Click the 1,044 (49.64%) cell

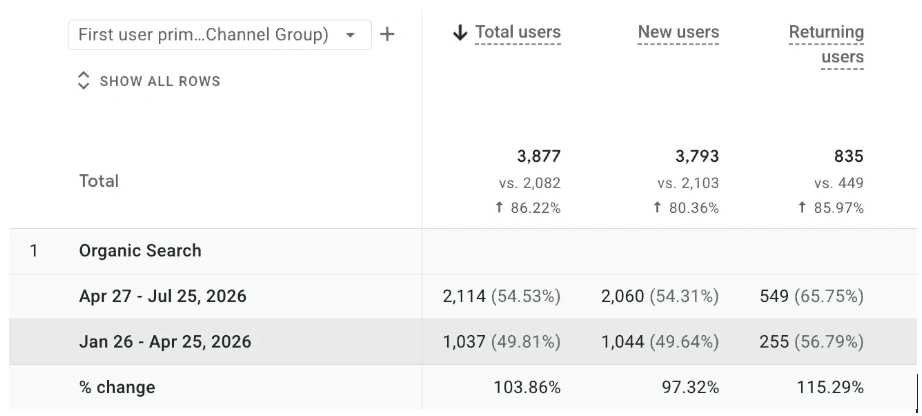coord(660,342)
